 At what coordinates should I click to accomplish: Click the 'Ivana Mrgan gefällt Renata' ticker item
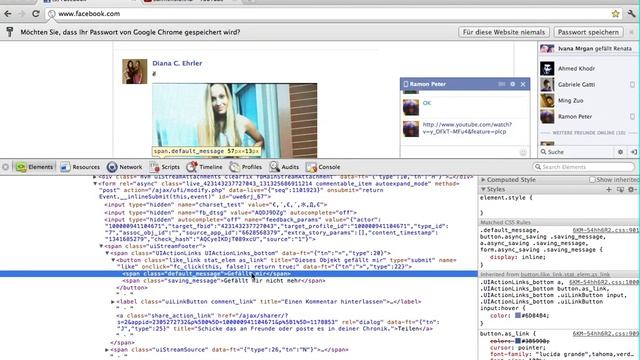pyautogui.click(x=587, y=49)
